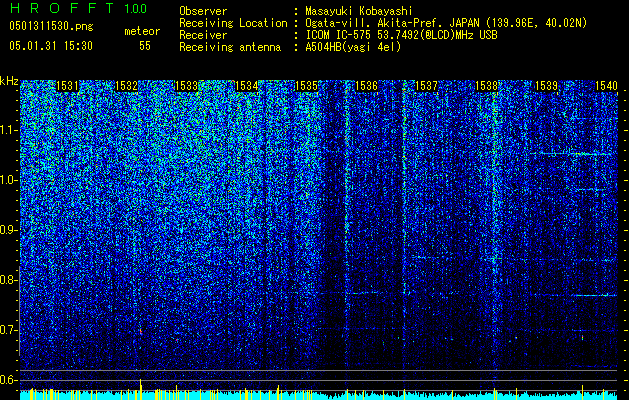Select ICOM IC-575 53.7492 MHz USB text
629x400 pixels.
[x=402, y=35]
